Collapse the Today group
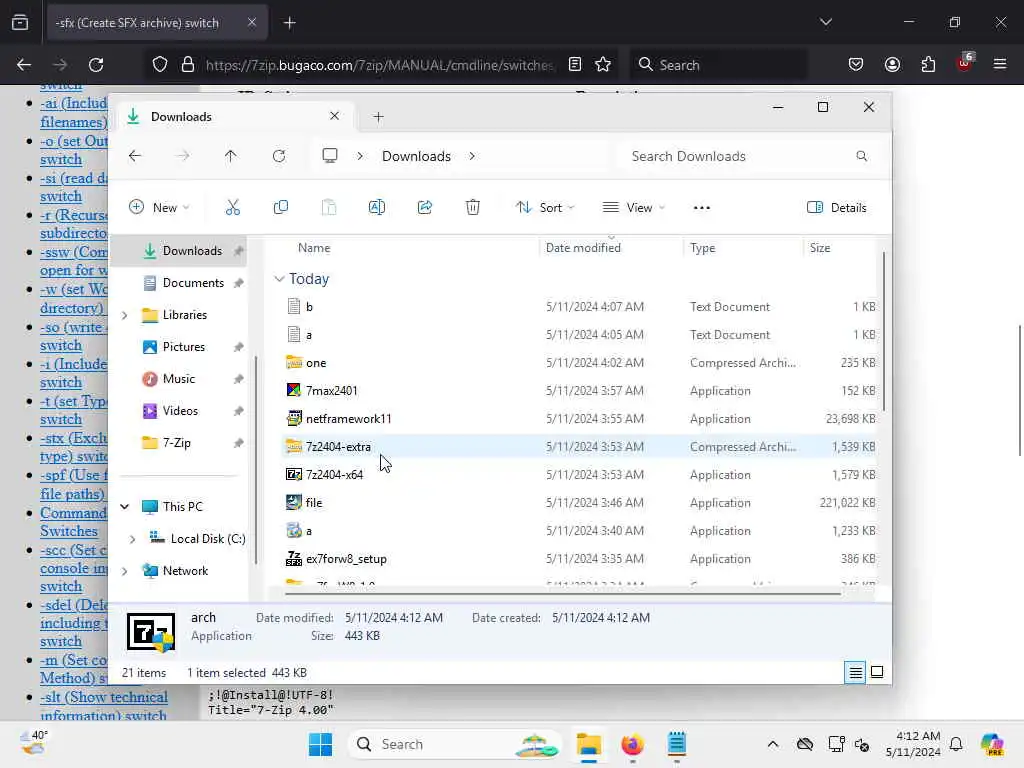This screenshot has height=768, width=1024. coord(279,279)
